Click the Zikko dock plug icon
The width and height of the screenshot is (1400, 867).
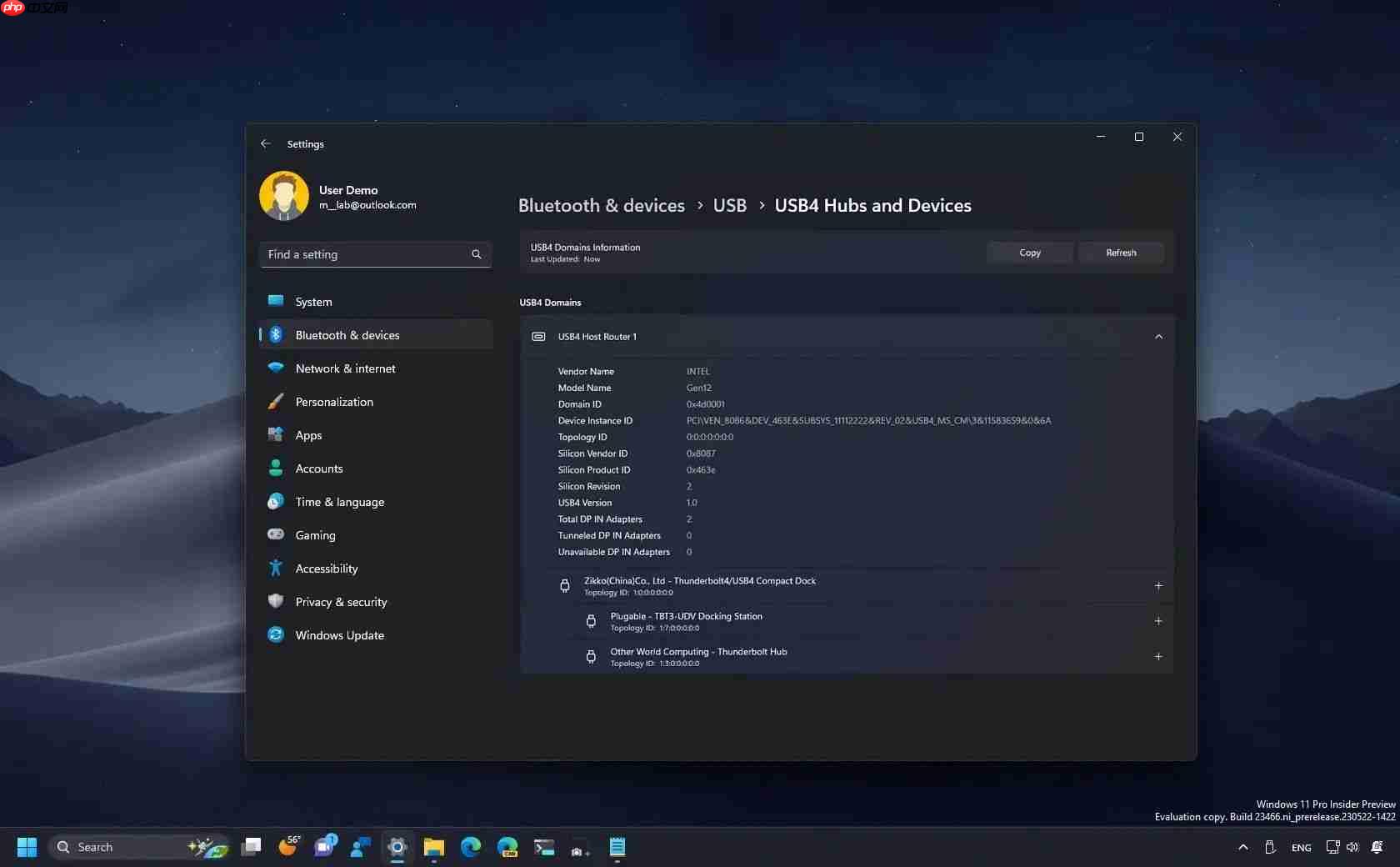(x=565, y=586)
